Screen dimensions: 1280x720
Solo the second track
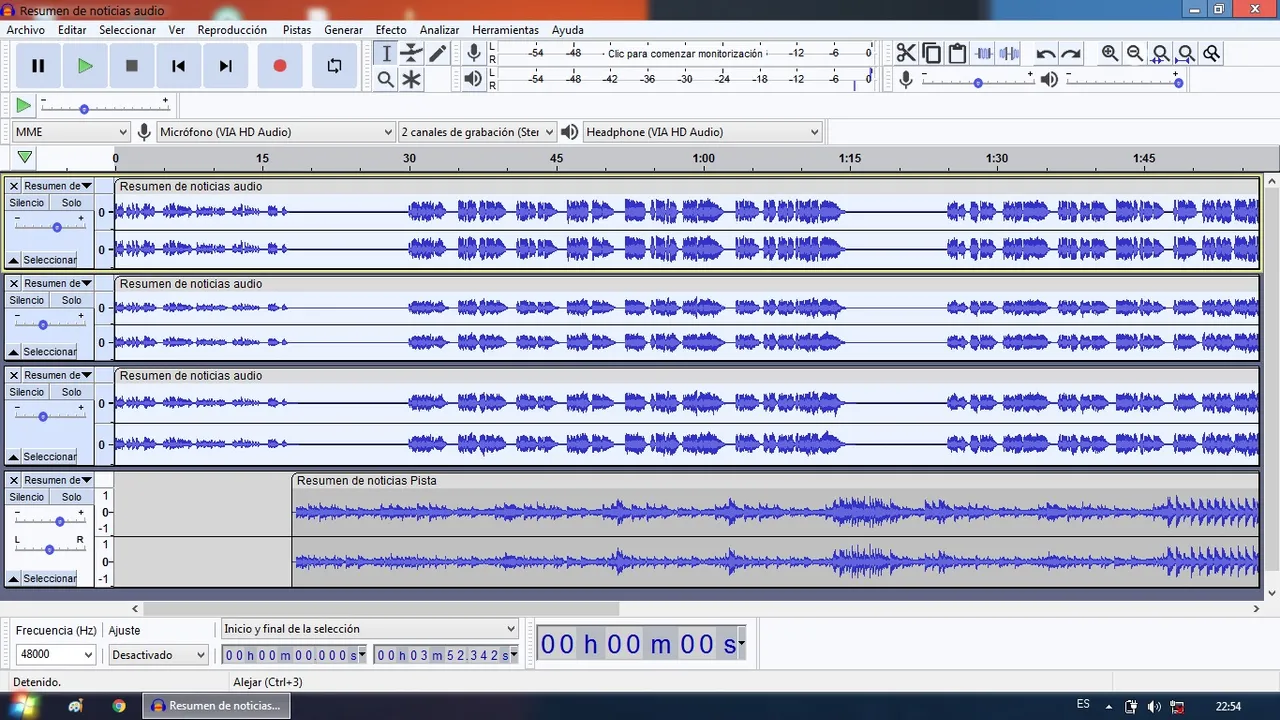(71, 300)
